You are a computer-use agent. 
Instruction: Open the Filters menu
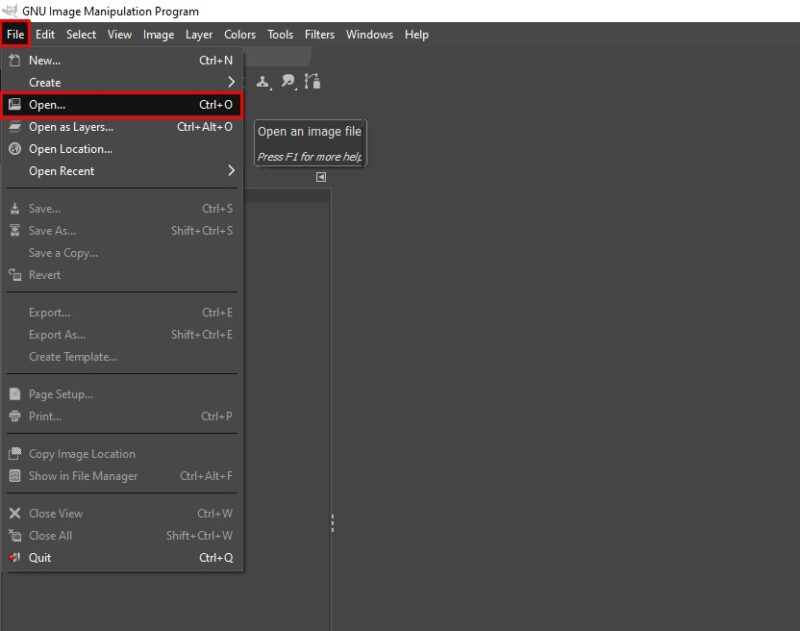pos(319,34)
